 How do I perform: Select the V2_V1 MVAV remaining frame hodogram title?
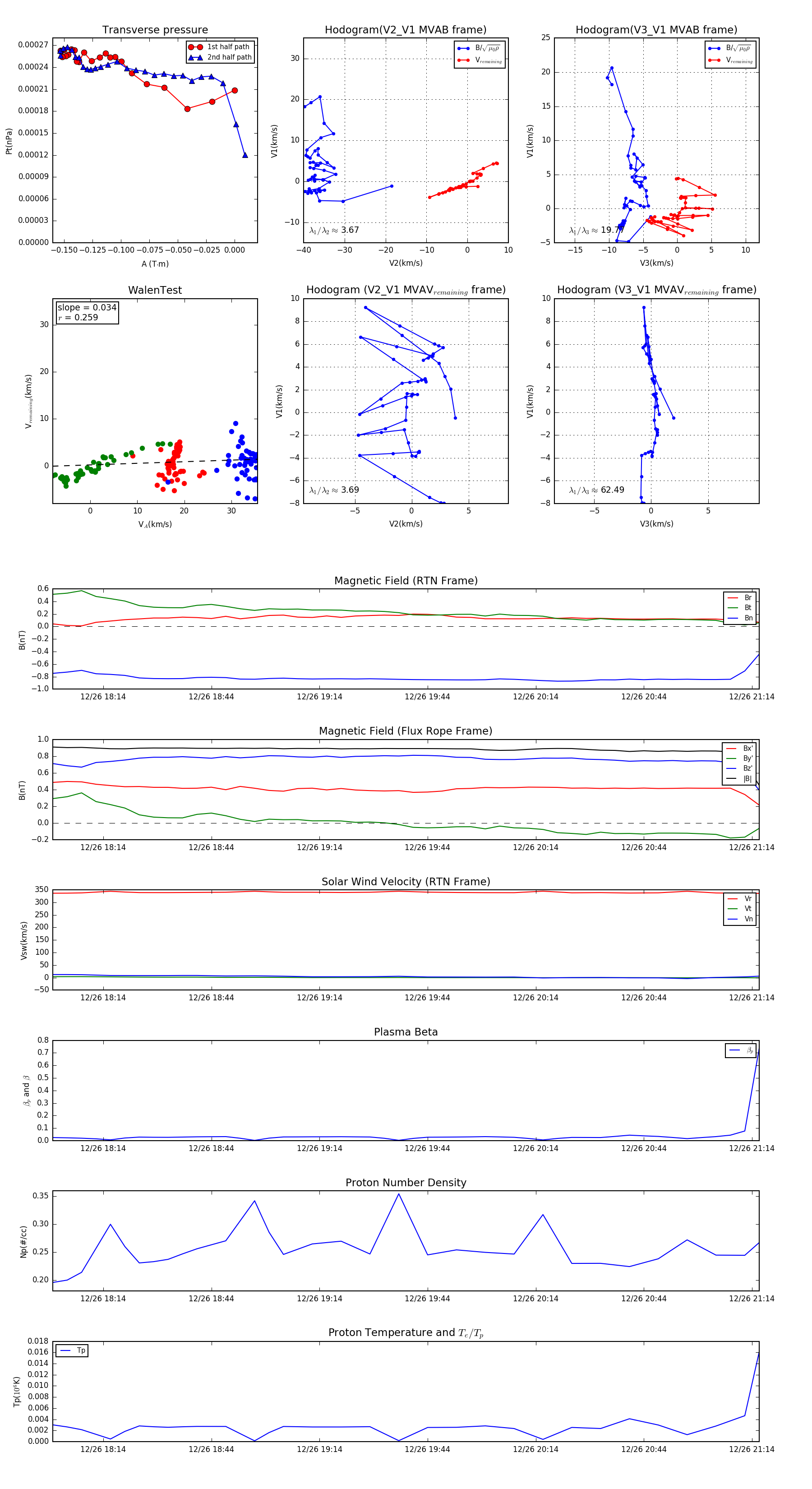(x=406, y=290)
